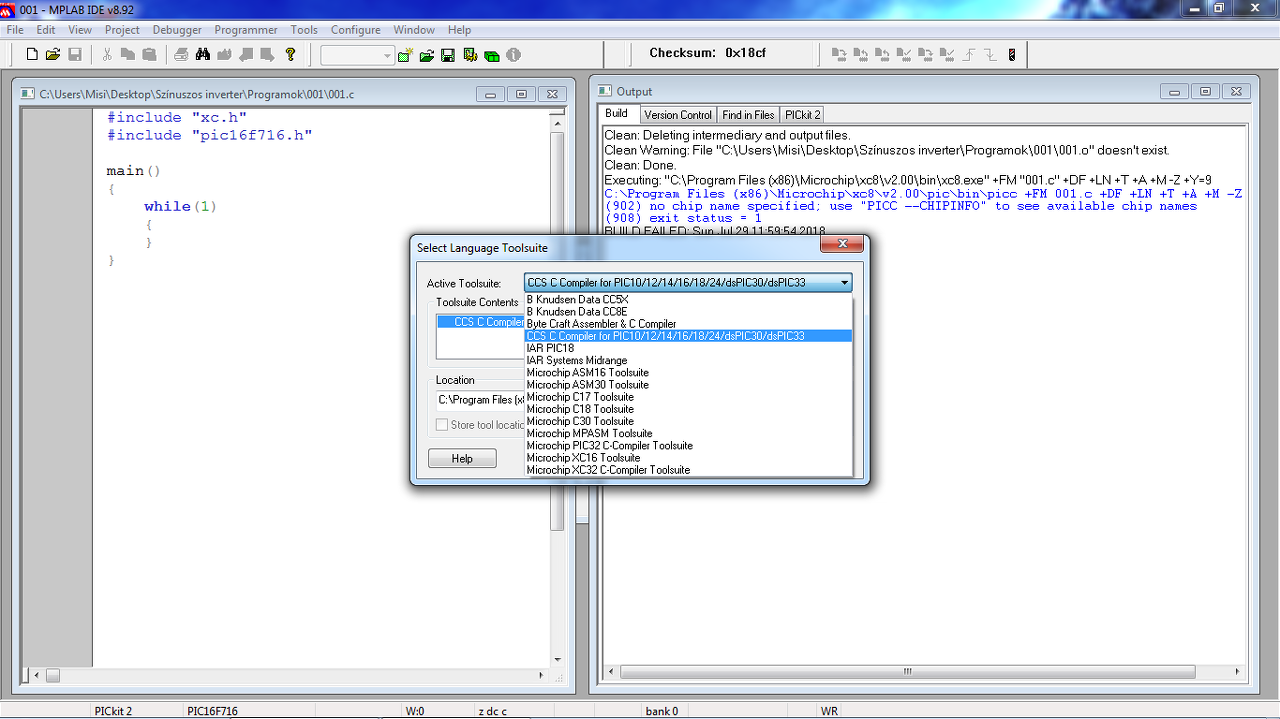The width and height of the screenshot is (1280, 719).
Task: Click the Checksum 0x18cf display
Action: (x=707, y=53)
